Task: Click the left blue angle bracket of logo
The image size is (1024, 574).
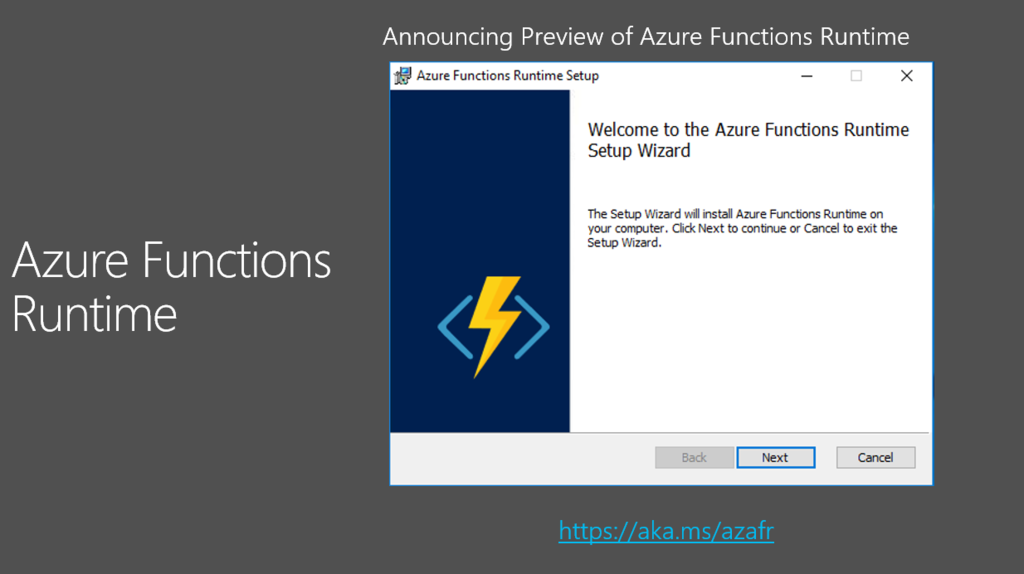Action: click(x=455, y=327)
